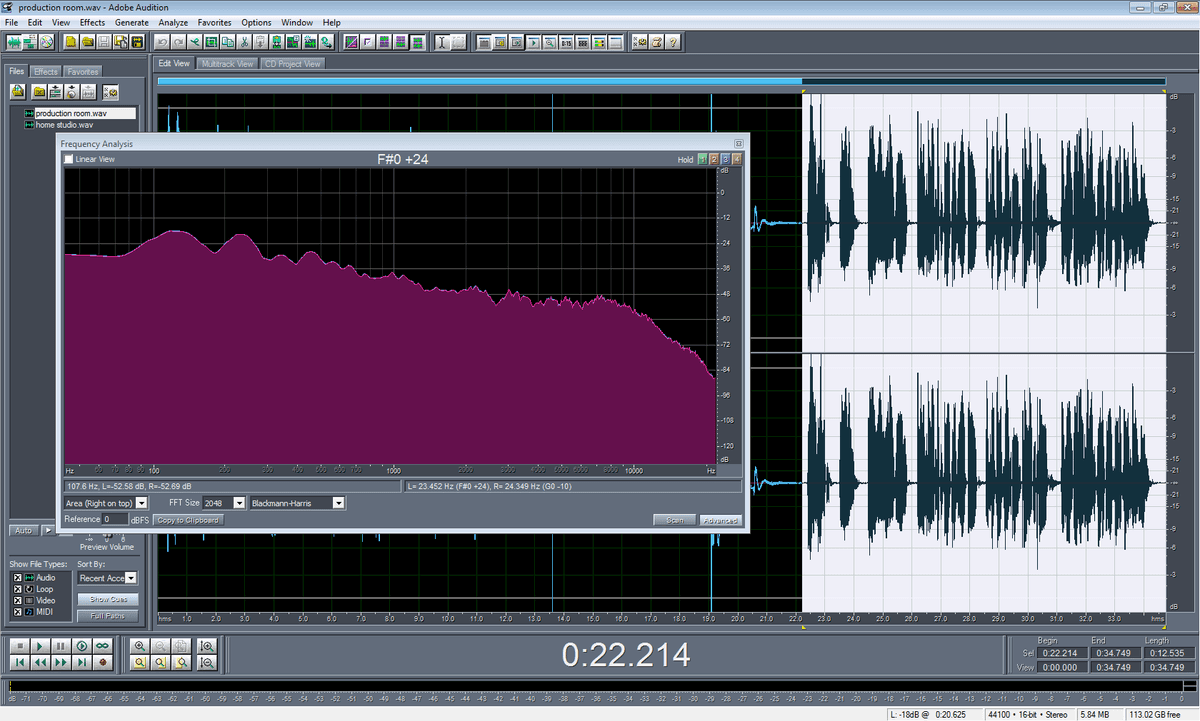
Task: Click the red Record button
Action: tap(103, 662)
